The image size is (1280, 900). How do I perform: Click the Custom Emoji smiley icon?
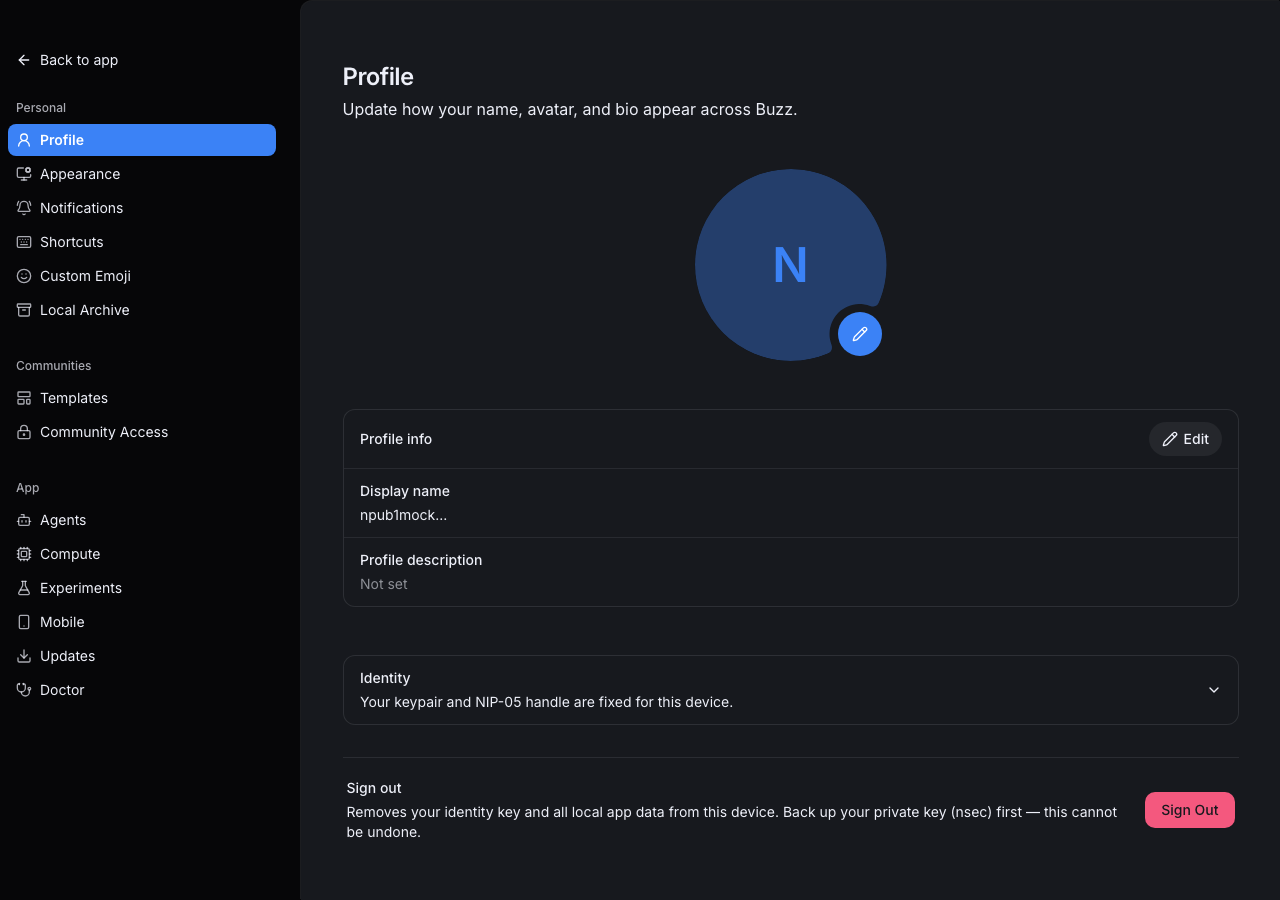(24, 276)
